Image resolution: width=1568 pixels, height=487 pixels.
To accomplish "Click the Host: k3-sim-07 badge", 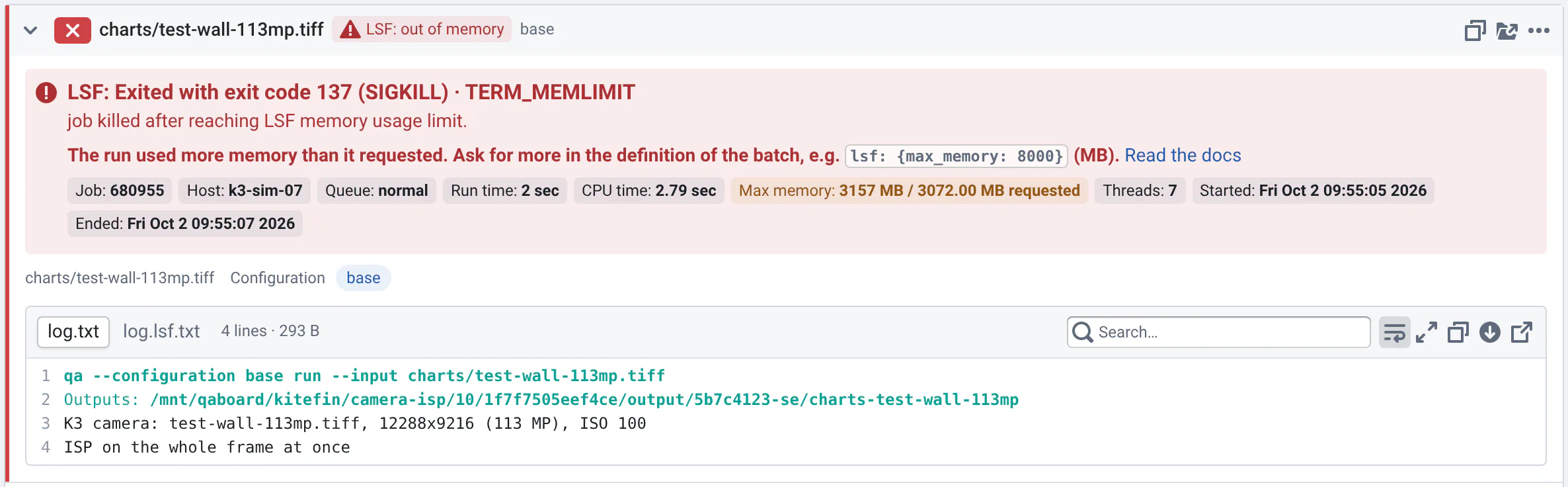I will (x=245, y=191).
